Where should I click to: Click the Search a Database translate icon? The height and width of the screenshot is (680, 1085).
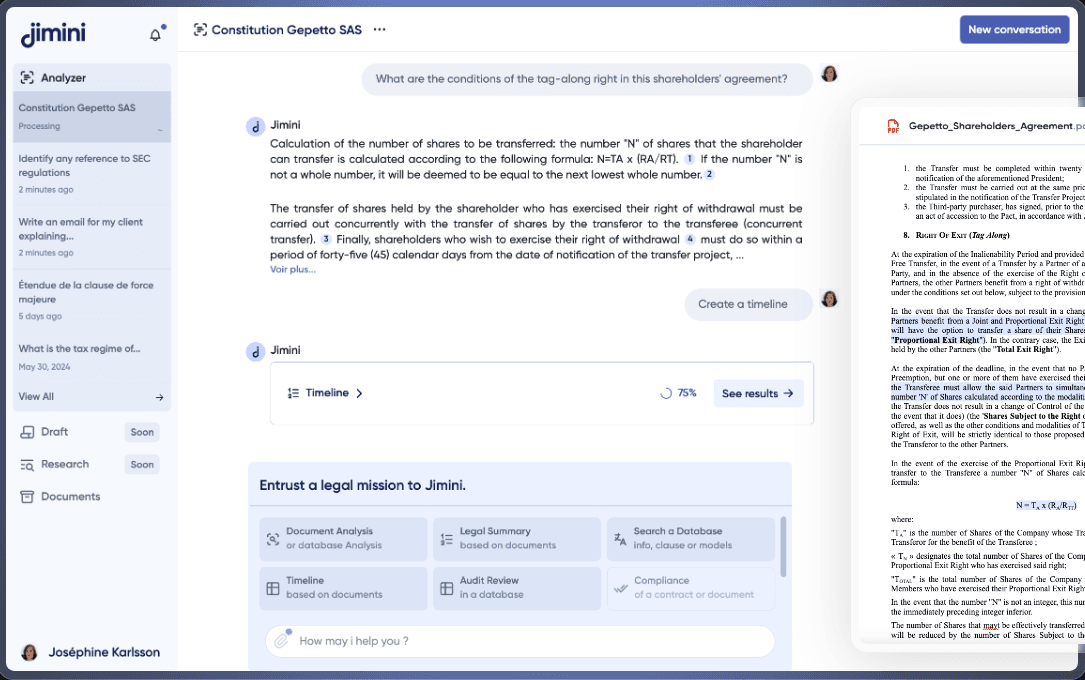620,538
